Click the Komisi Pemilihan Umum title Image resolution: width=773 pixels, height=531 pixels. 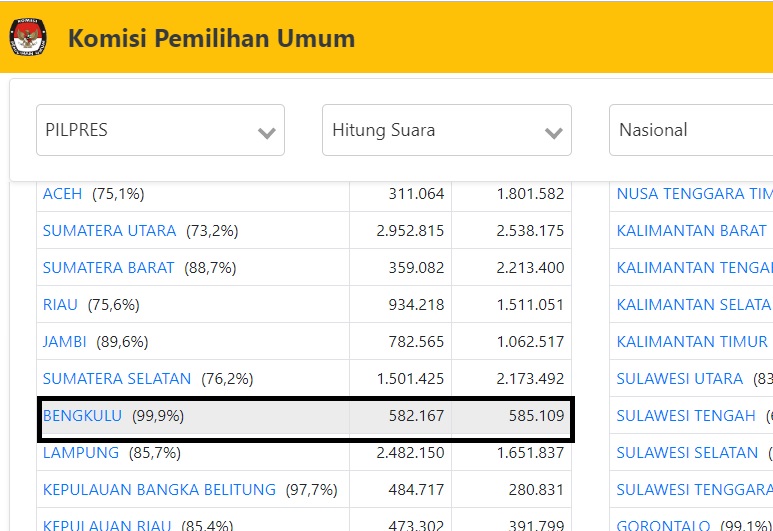(211, 39)
